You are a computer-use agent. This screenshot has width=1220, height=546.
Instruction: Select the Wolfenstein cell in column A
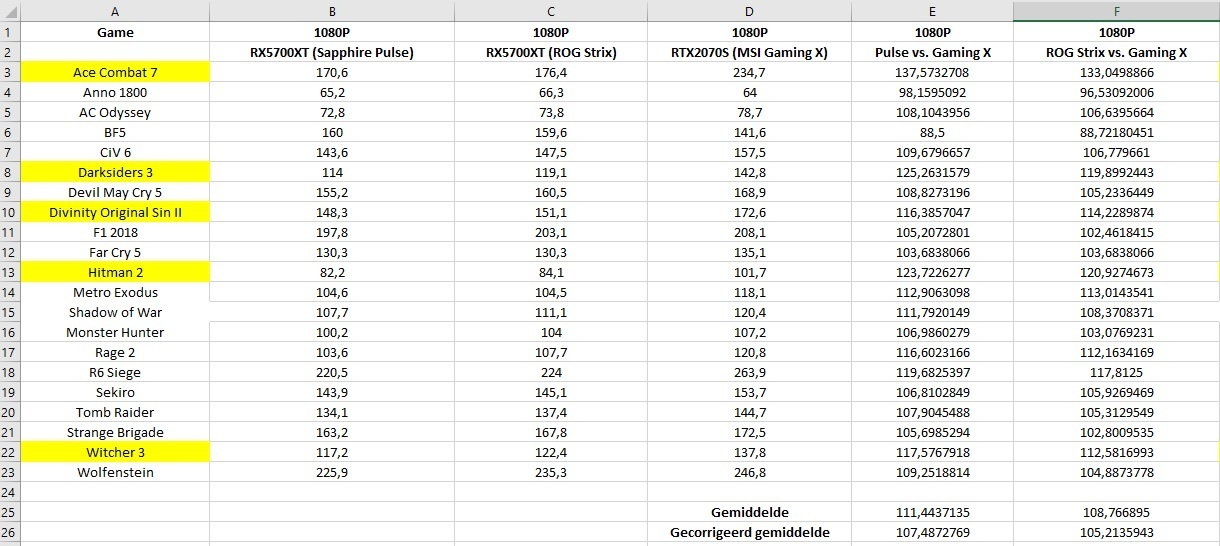(x=115, y=472)
